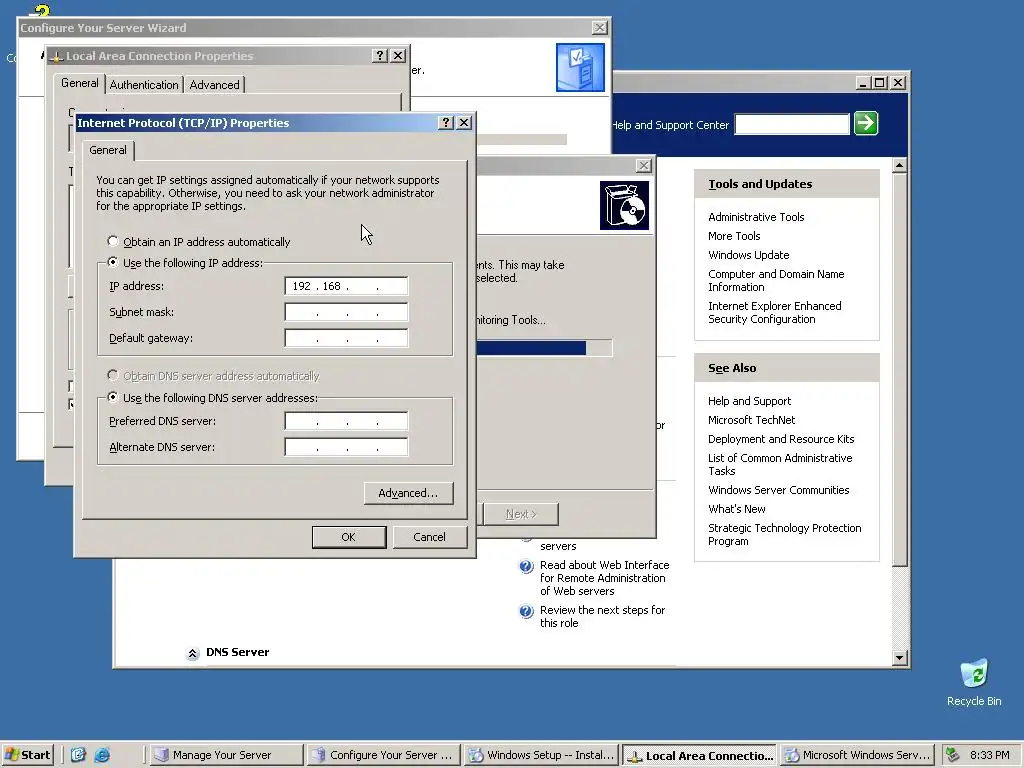Click the Default gateway field
The width and height of the screenshot is (1024, 768).
tap(346, 338)
